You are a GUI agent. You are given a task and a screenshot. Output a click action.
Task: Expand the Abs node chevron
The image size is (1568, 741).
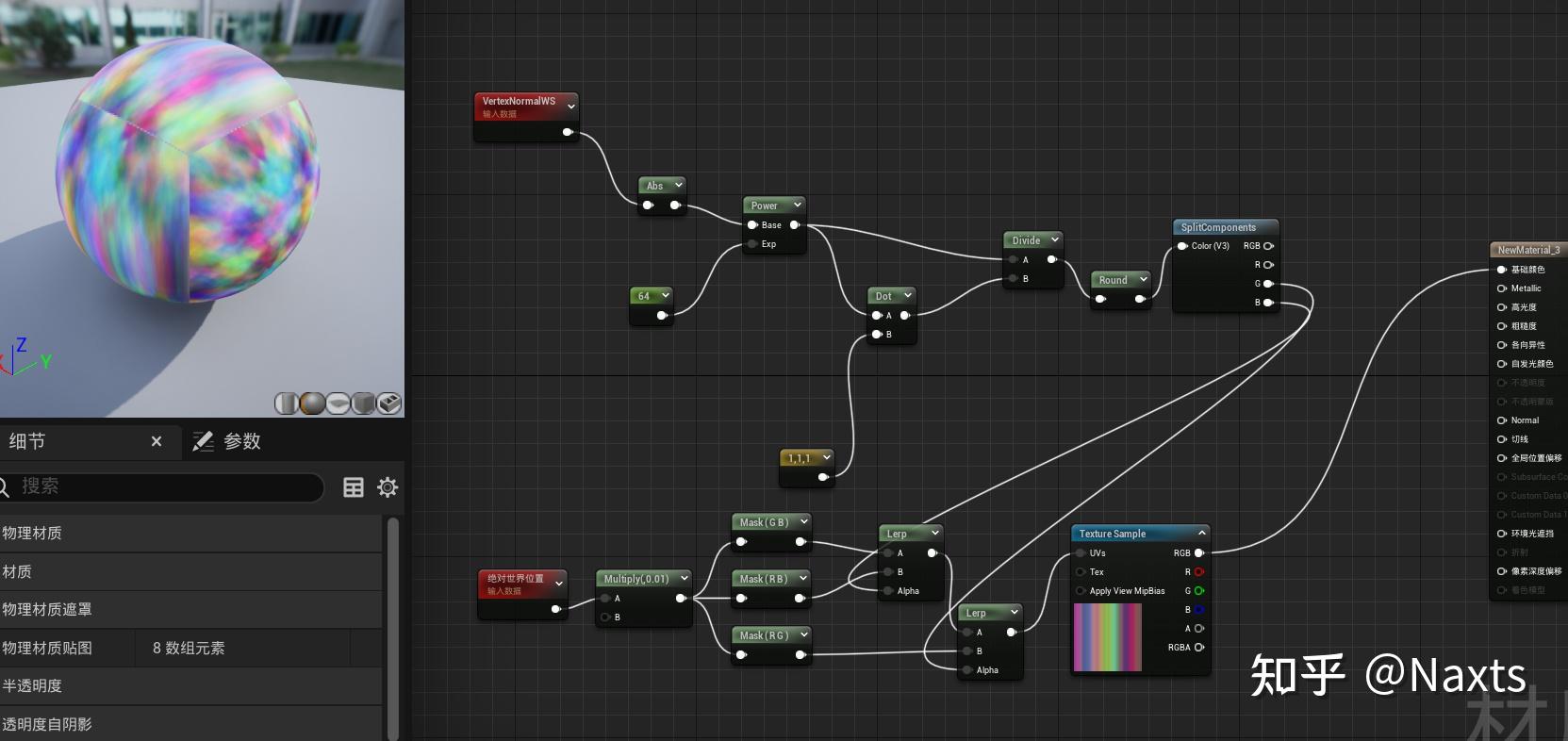(678, 185)
